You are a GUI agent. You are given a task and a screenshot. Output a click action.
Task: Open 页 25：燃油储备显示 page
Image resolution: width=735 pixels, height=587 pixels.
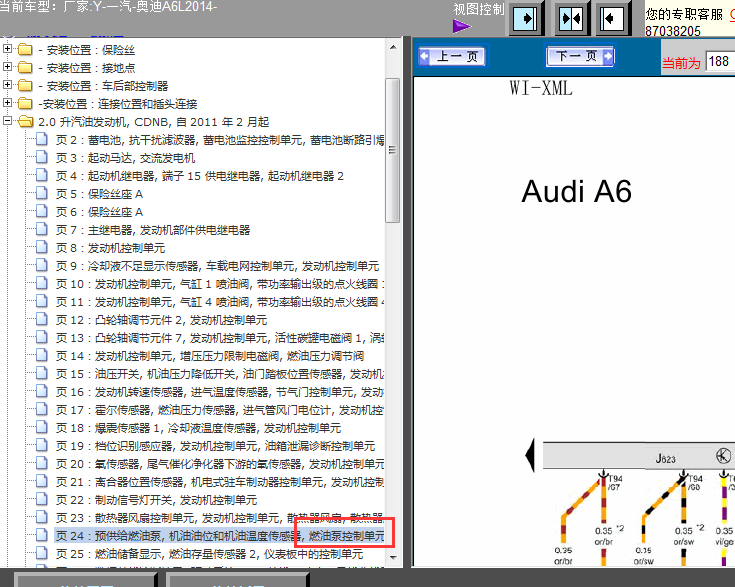tap(210, 554)
